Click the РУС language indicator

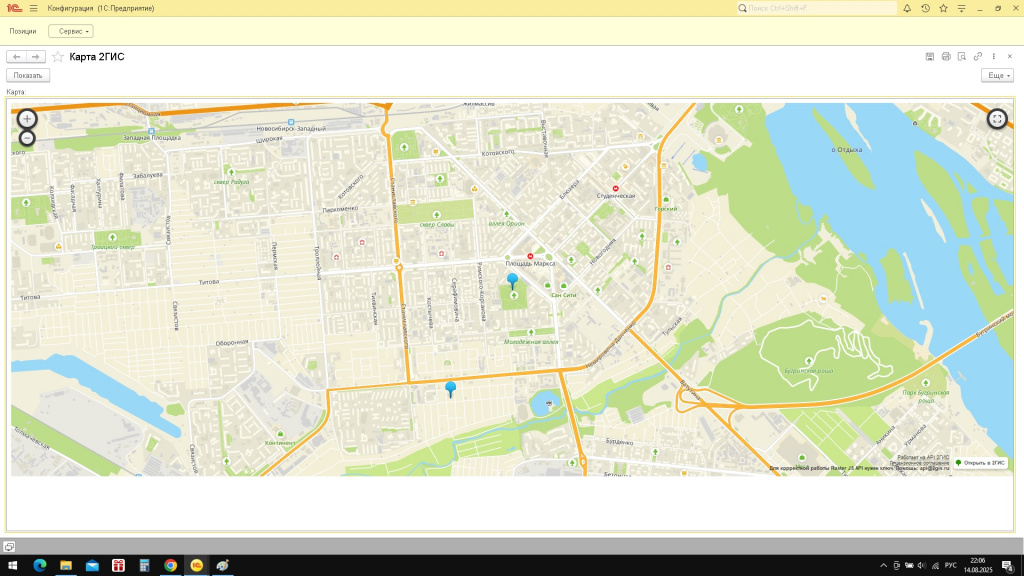click(x=951, y=566)
